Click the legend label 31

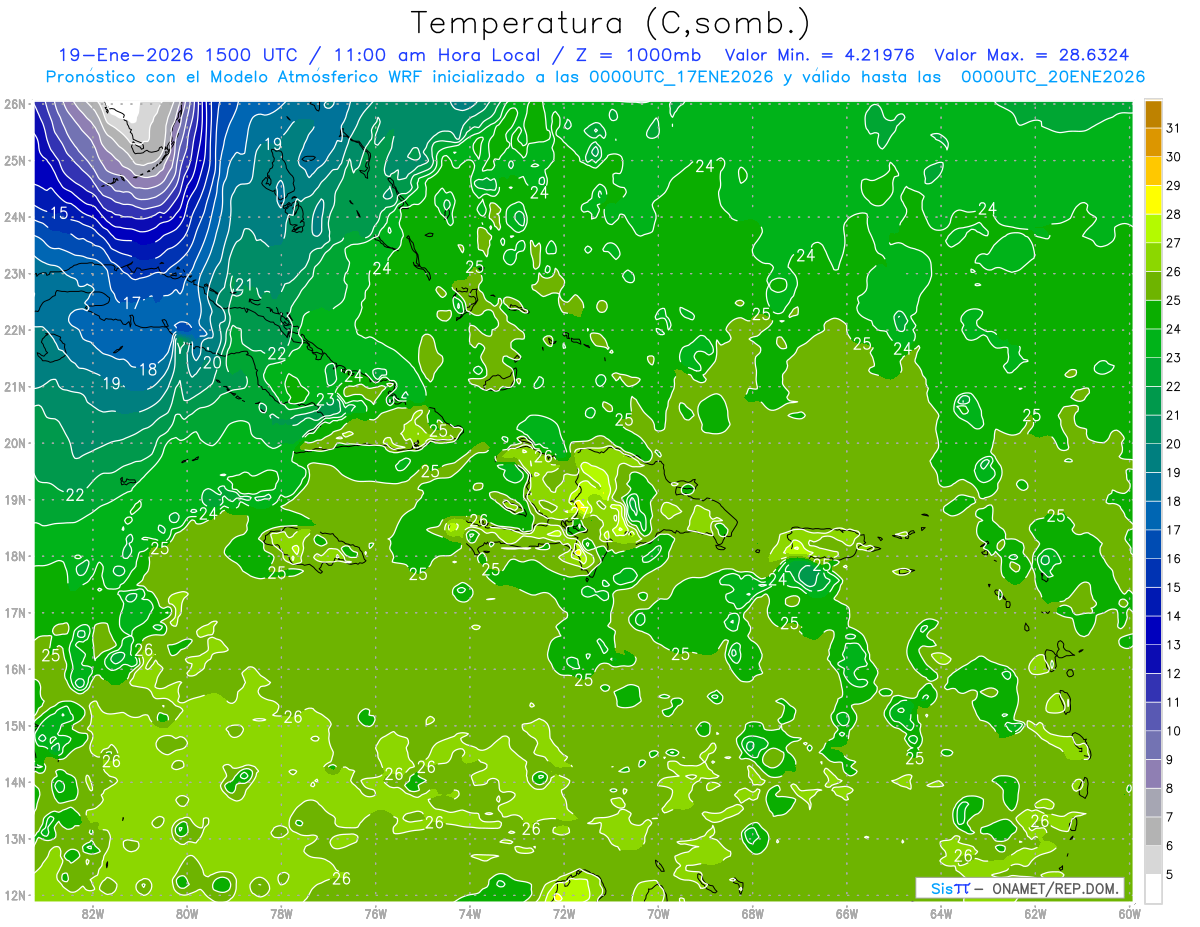(1173, 128)
